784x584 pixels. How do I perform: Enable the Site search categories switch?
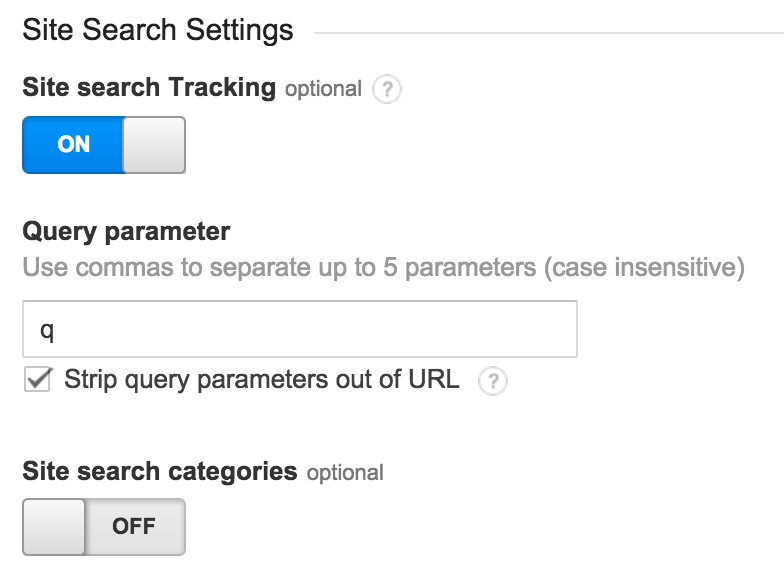pyautogui.click(x=104, y=526)
